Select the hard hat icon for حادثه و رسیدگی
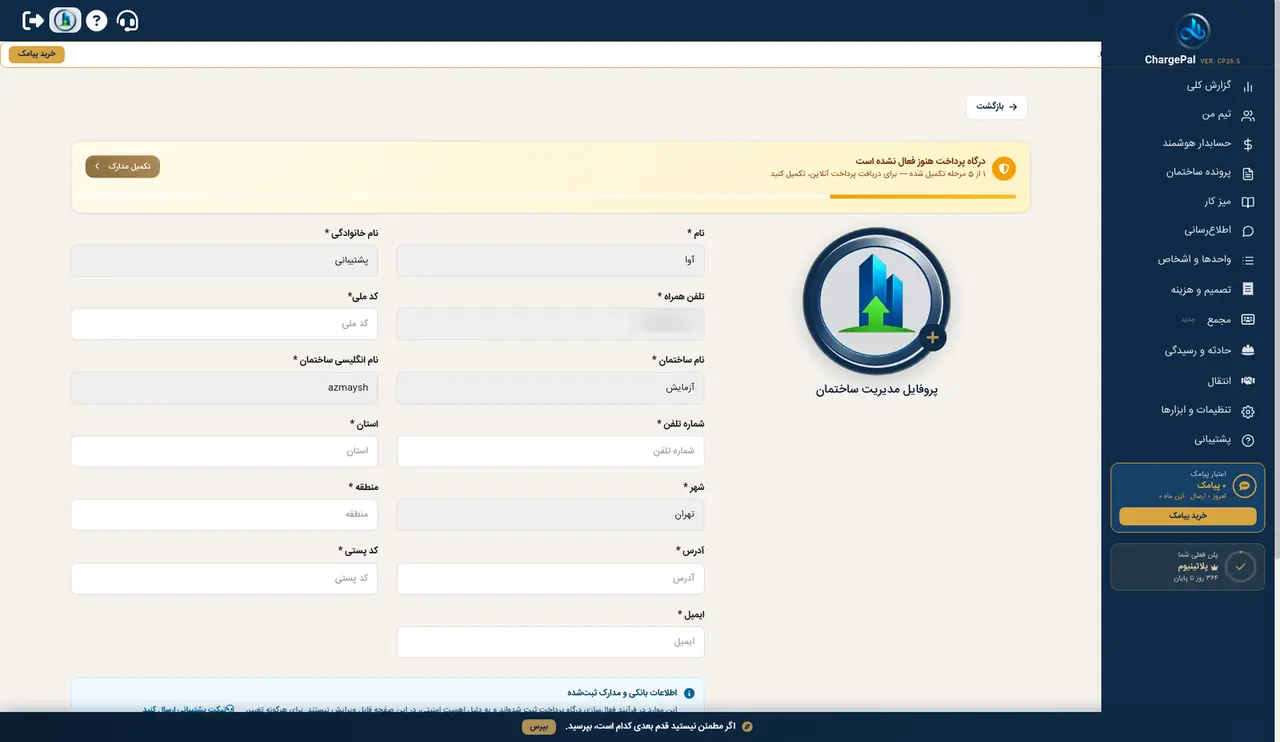Viewport: 1280px width, 742px height. coord(1247,351)
